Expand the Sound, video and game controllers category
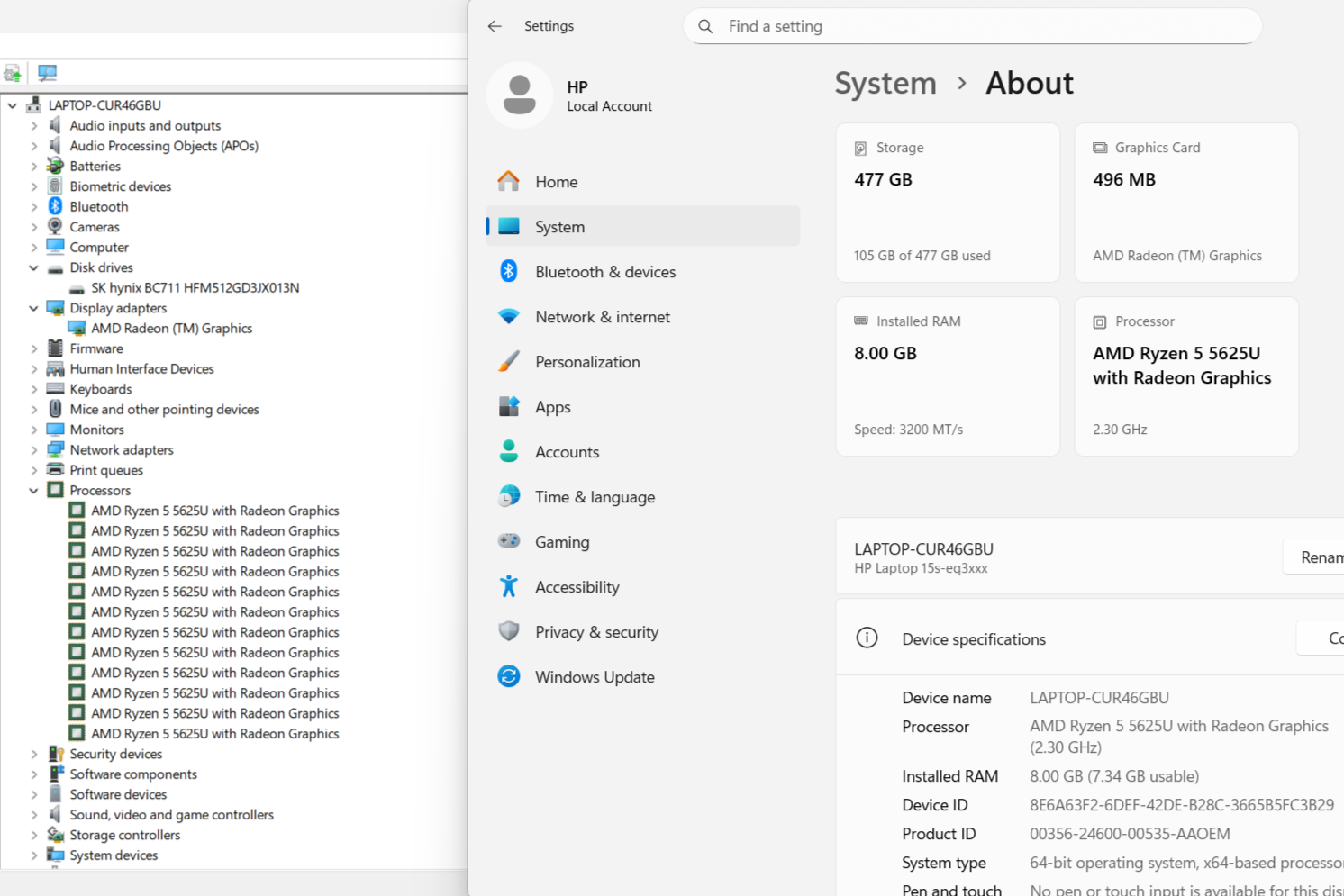Image resolution: width=1344 pixels, height=896 pixels. click(x=33, y=815)
